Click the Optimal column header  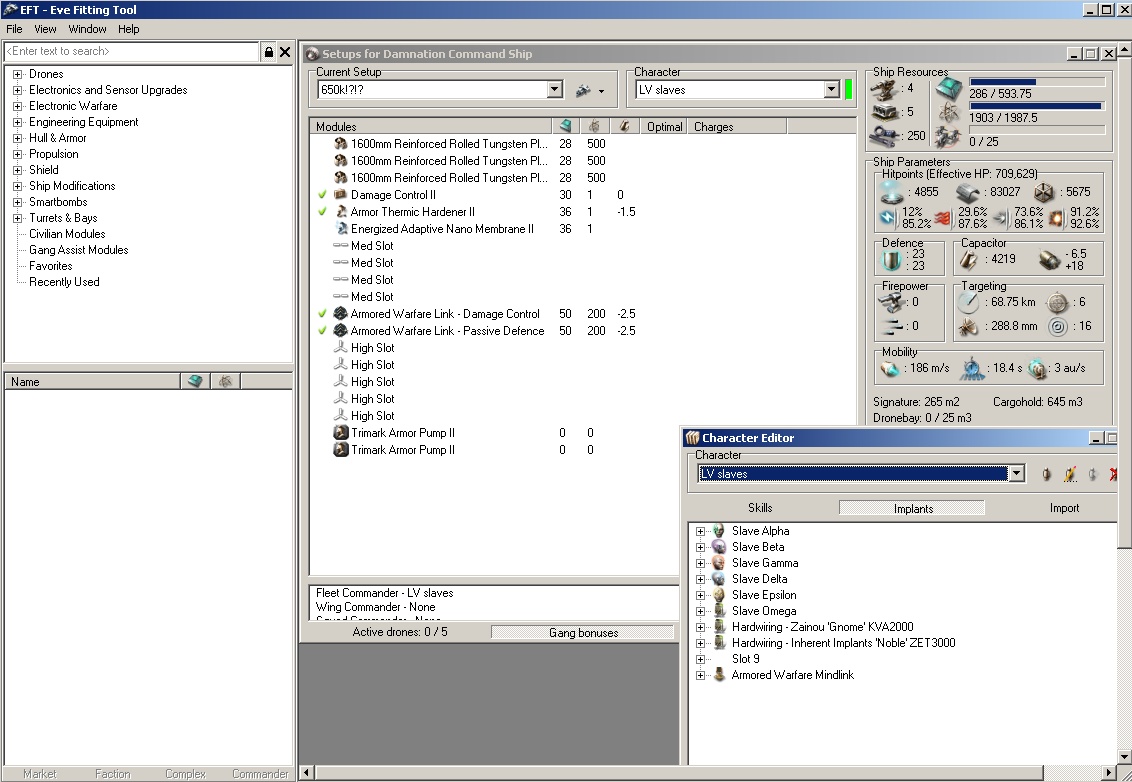click(x=664, y=126)
